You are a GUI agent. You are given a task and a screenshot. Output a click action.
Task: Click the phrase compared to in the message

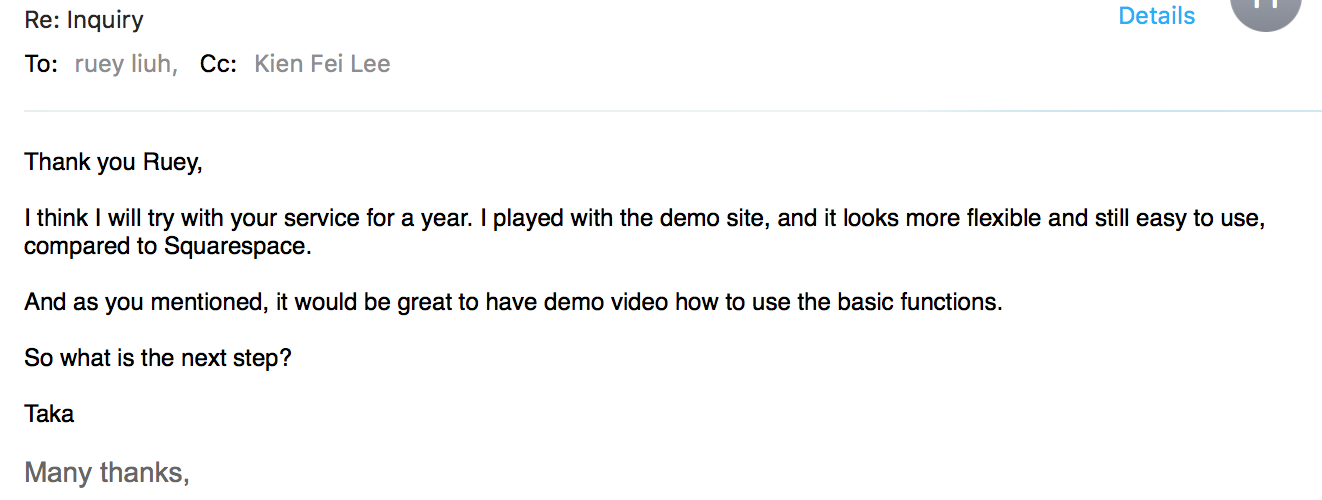tap(92, 246)
